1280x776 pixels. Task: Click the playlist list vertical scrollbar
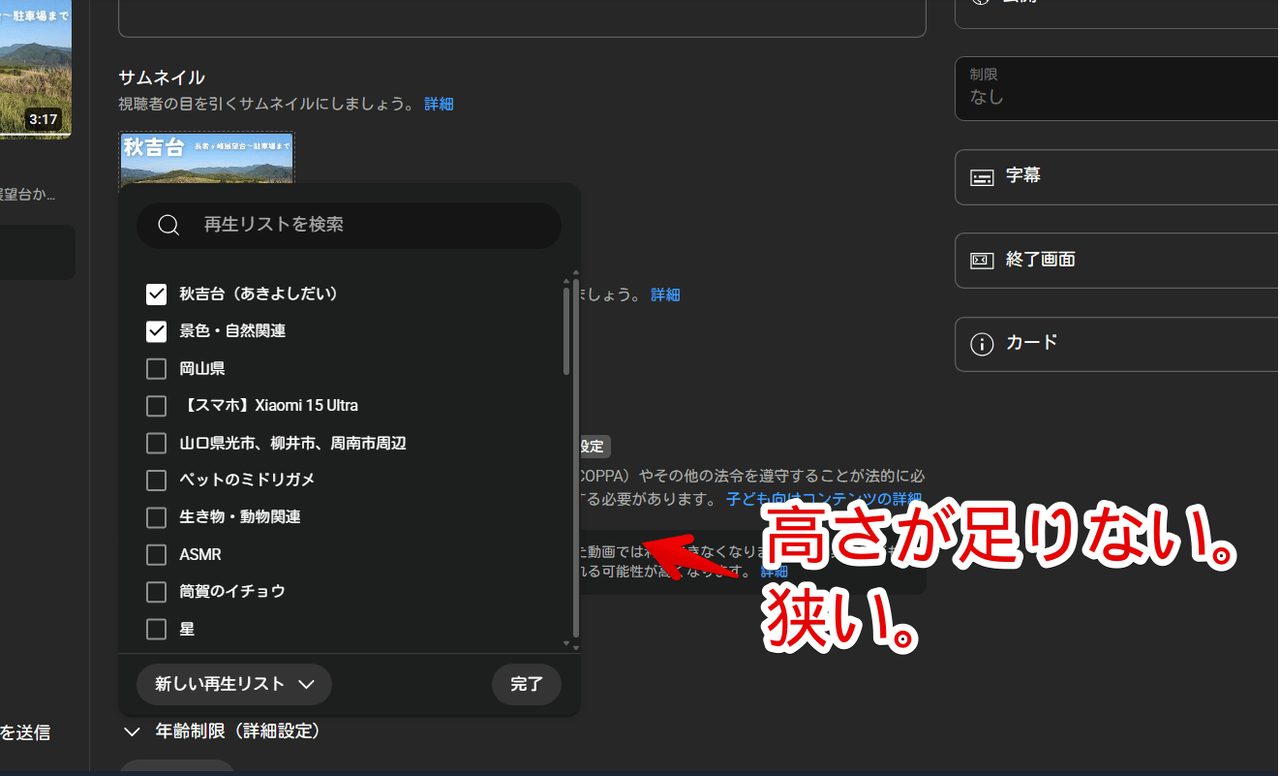(x=566, y=330)
